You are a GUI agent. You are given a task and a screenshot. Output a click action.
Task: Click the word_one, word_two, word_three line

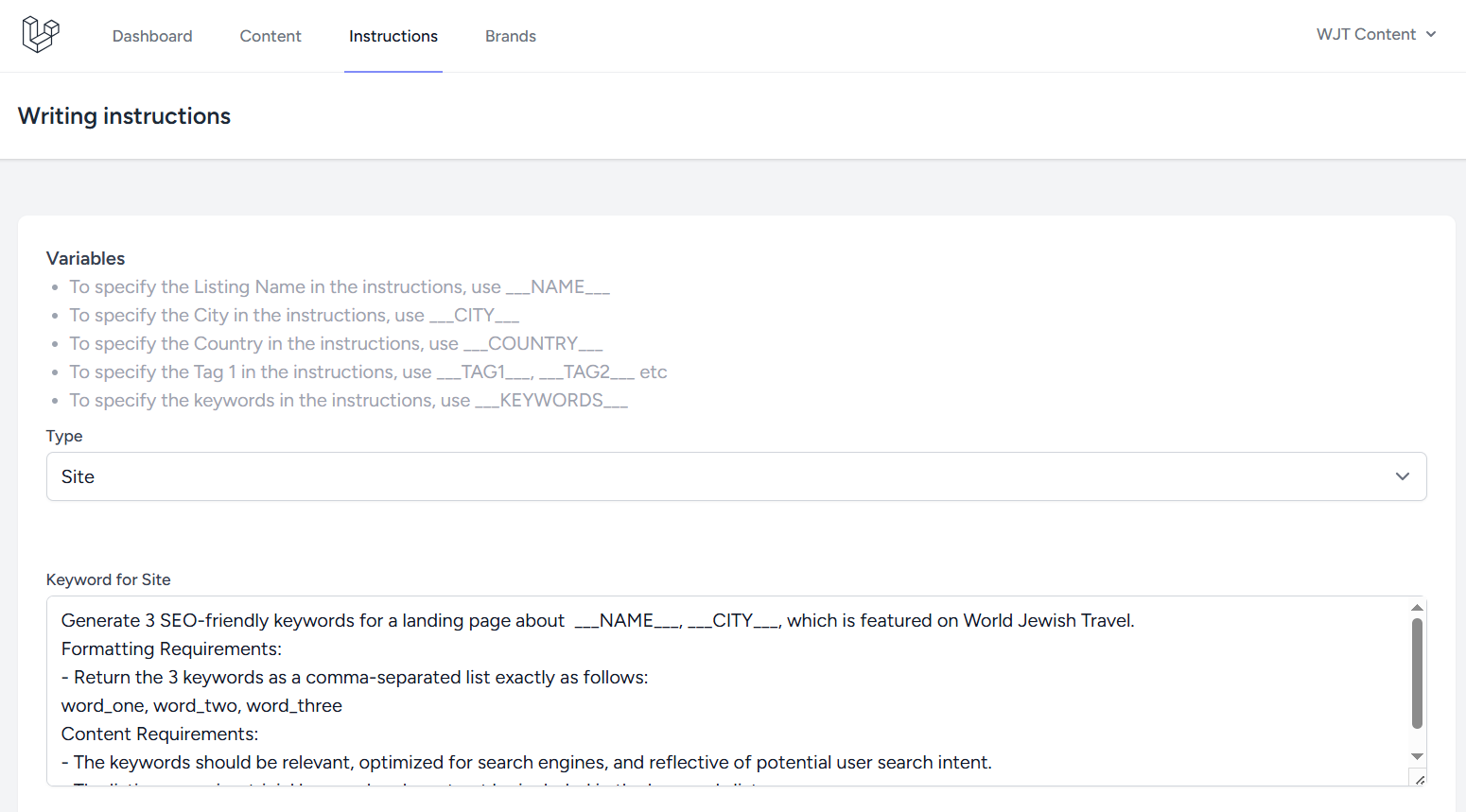(201, 705)
